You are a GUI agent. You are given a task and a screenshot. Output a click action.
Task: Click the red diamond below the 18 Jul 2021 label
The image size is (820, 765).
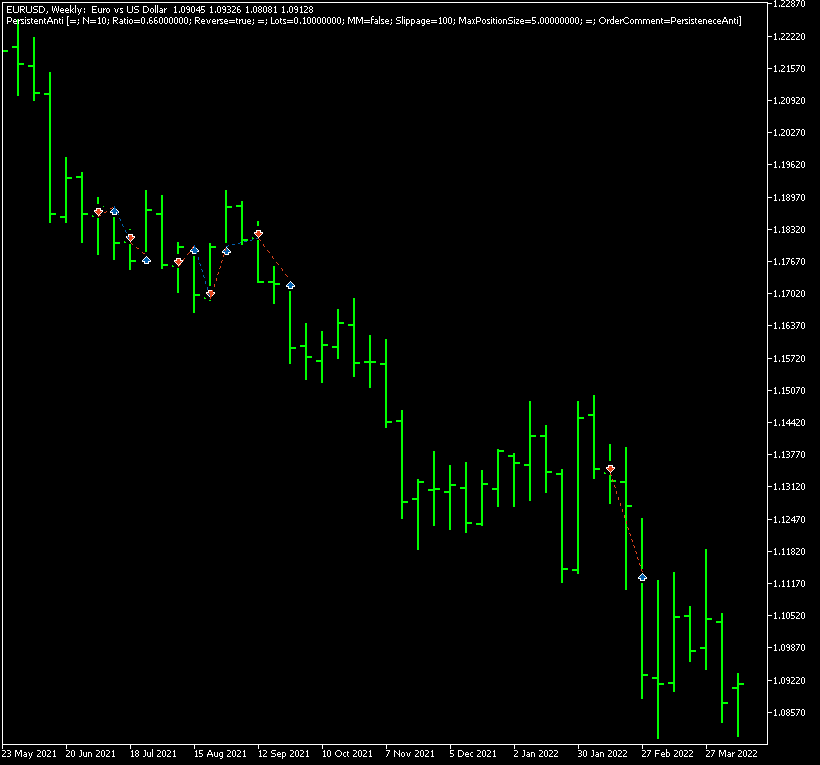[x=131, y=237]
